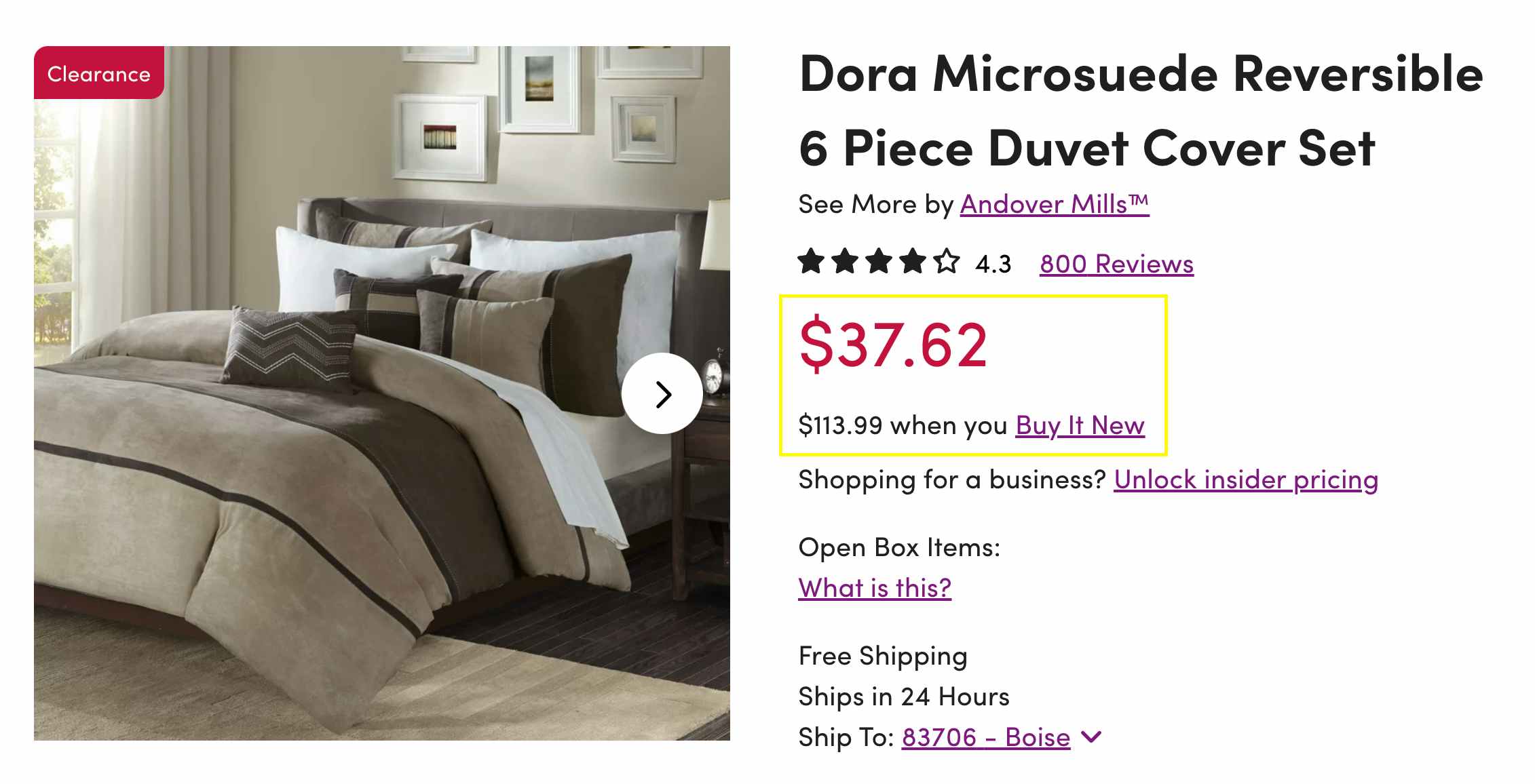Expand the Ship To location chevron

coord(1091,737)
